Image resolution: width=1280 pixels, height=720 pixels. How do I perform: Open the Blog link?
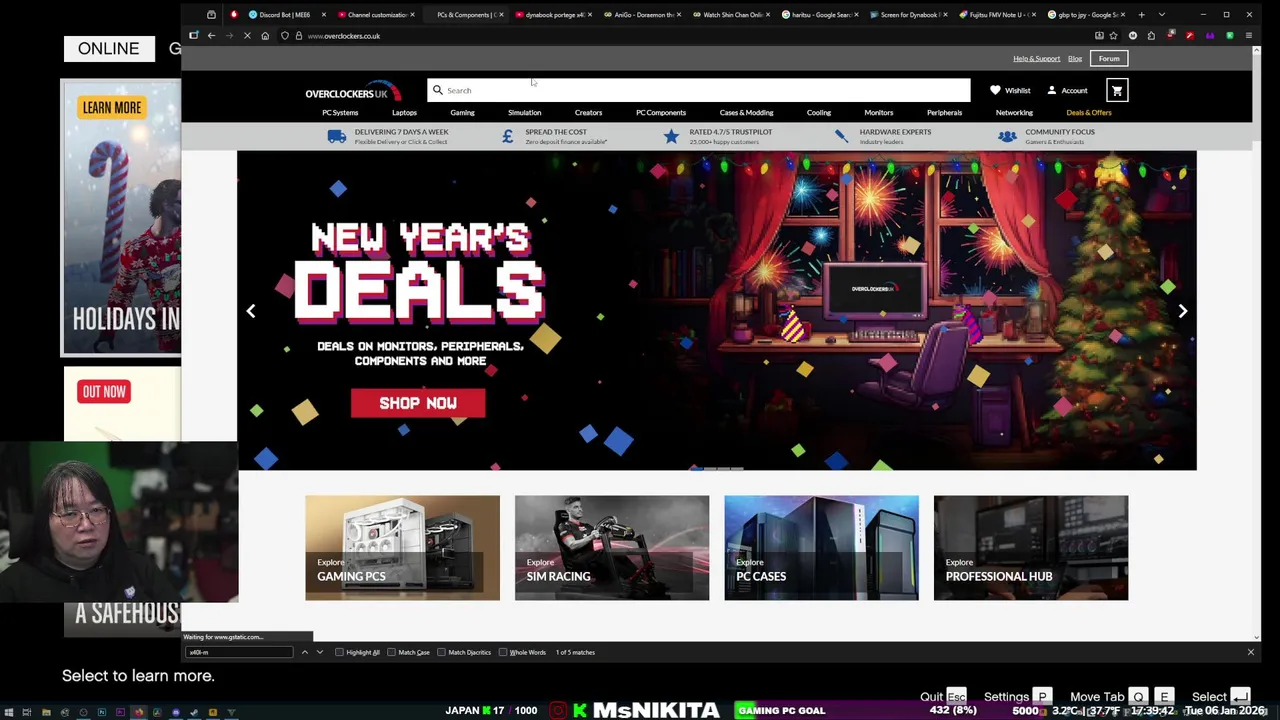click(x=1074, y=59)
